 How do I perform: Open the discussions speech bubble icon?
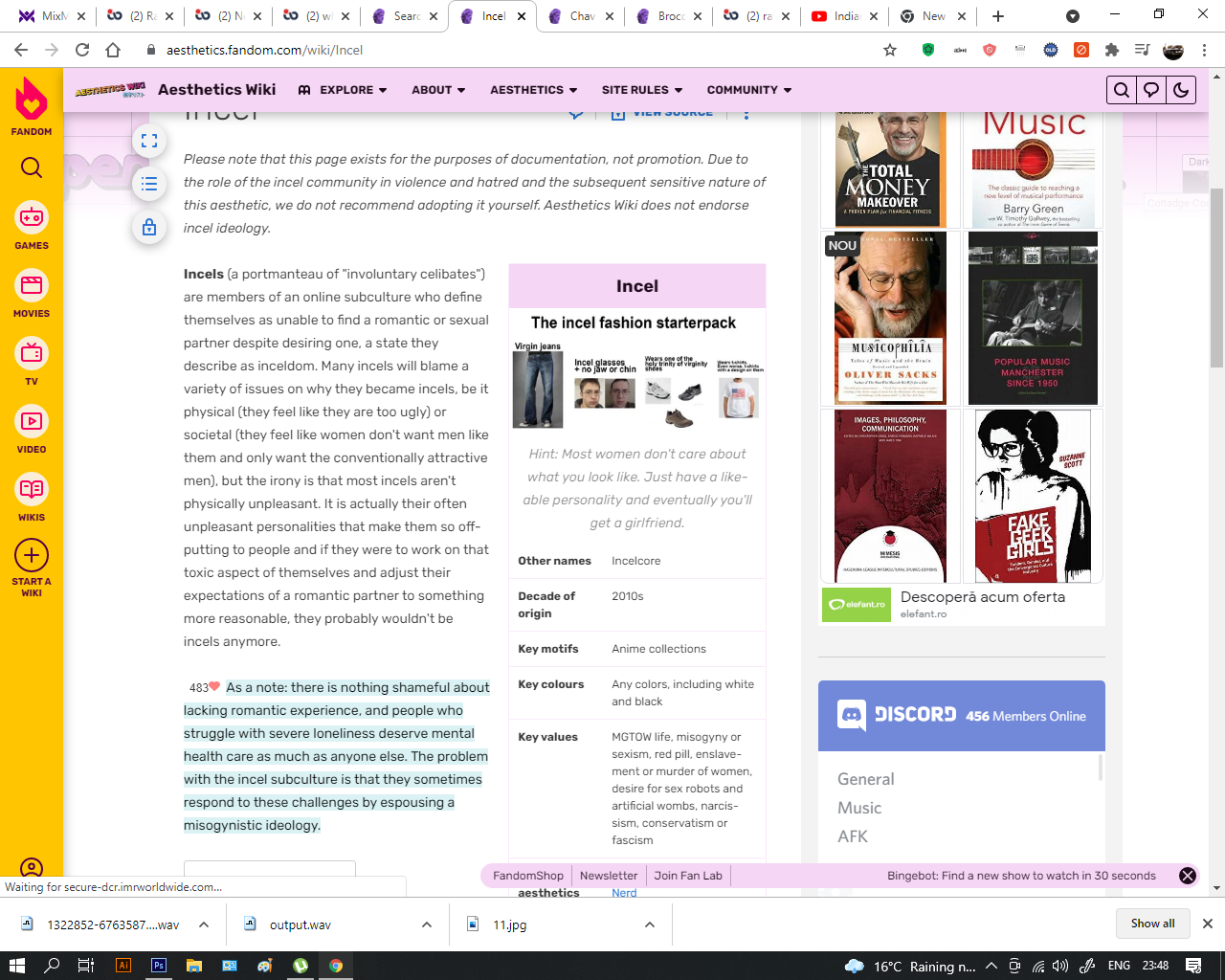(x=1151, y=90)
